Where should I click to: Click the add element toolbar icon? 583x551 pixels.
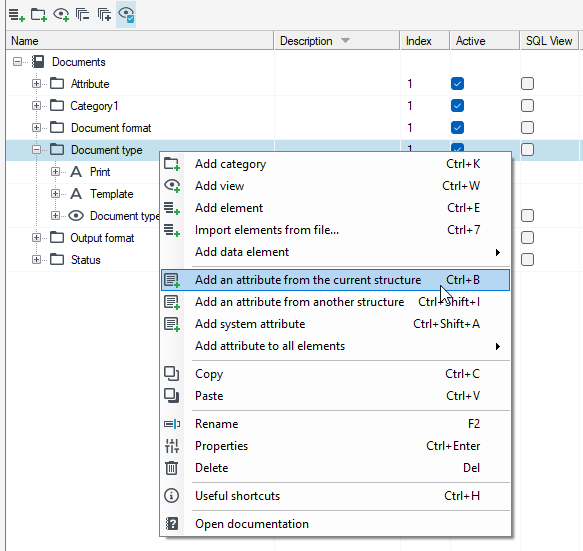point(16,15)
